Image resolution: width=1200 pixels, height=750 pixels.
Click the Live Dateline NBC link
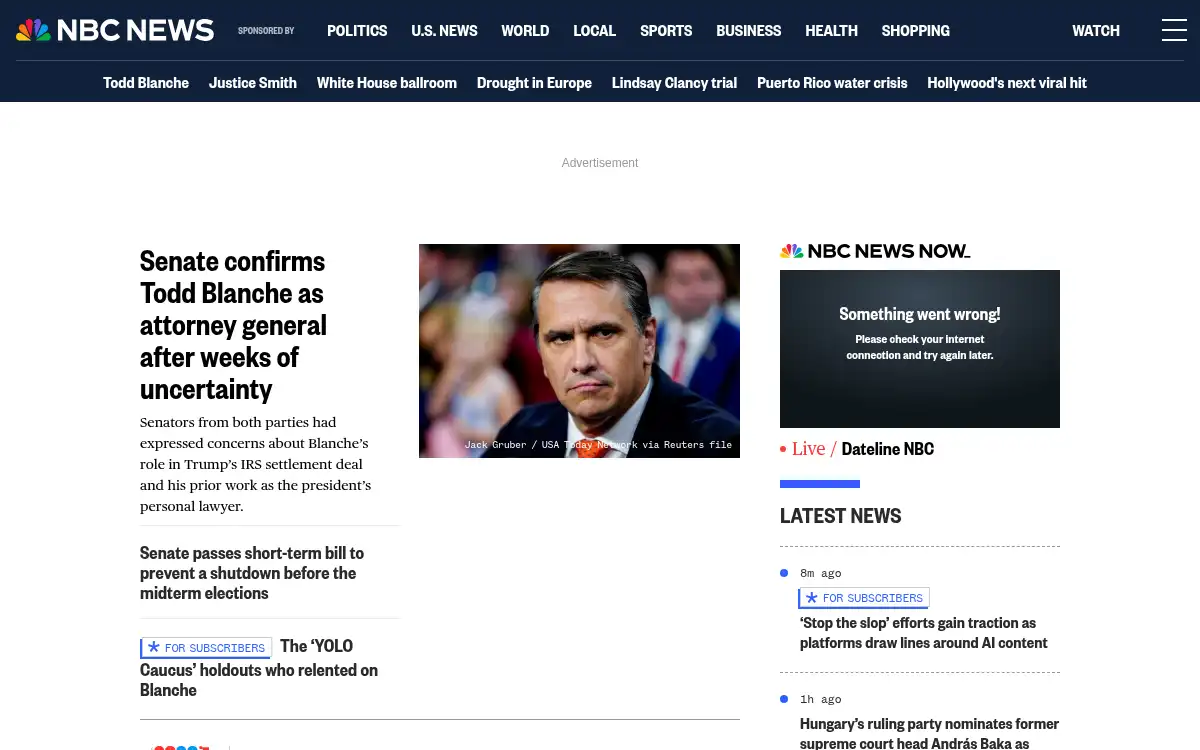point(857,449)
